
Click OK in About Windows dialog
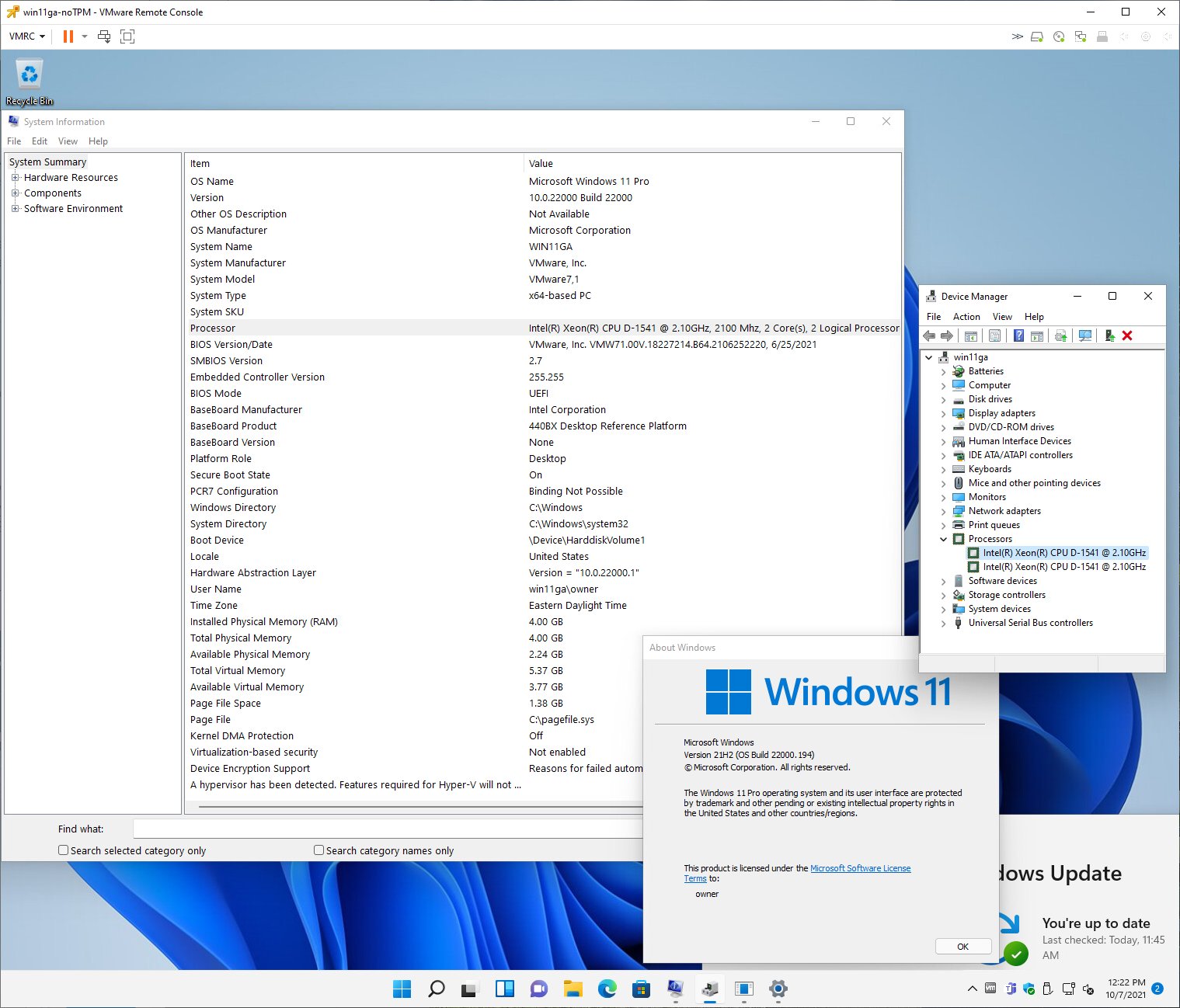(963, 946)
